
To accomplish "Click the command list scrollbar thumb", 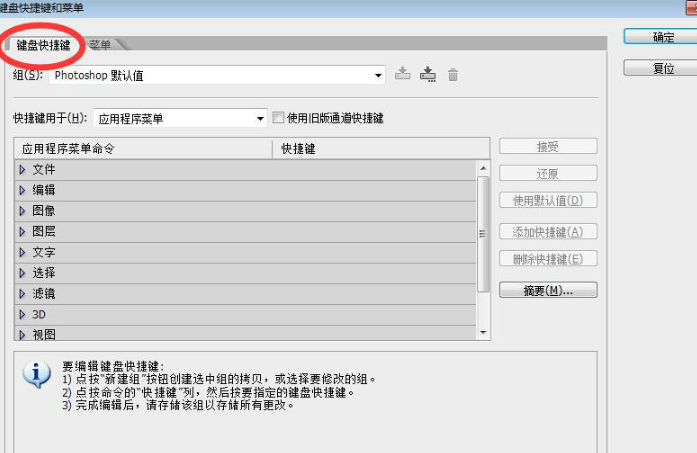I will 483,234.
